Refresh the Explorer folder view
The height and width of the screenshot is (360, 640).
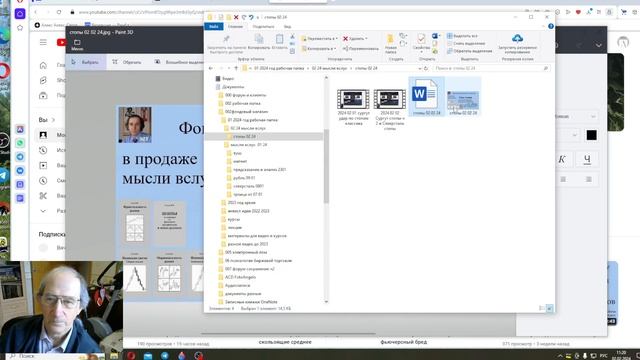click(x=426, y=68)
